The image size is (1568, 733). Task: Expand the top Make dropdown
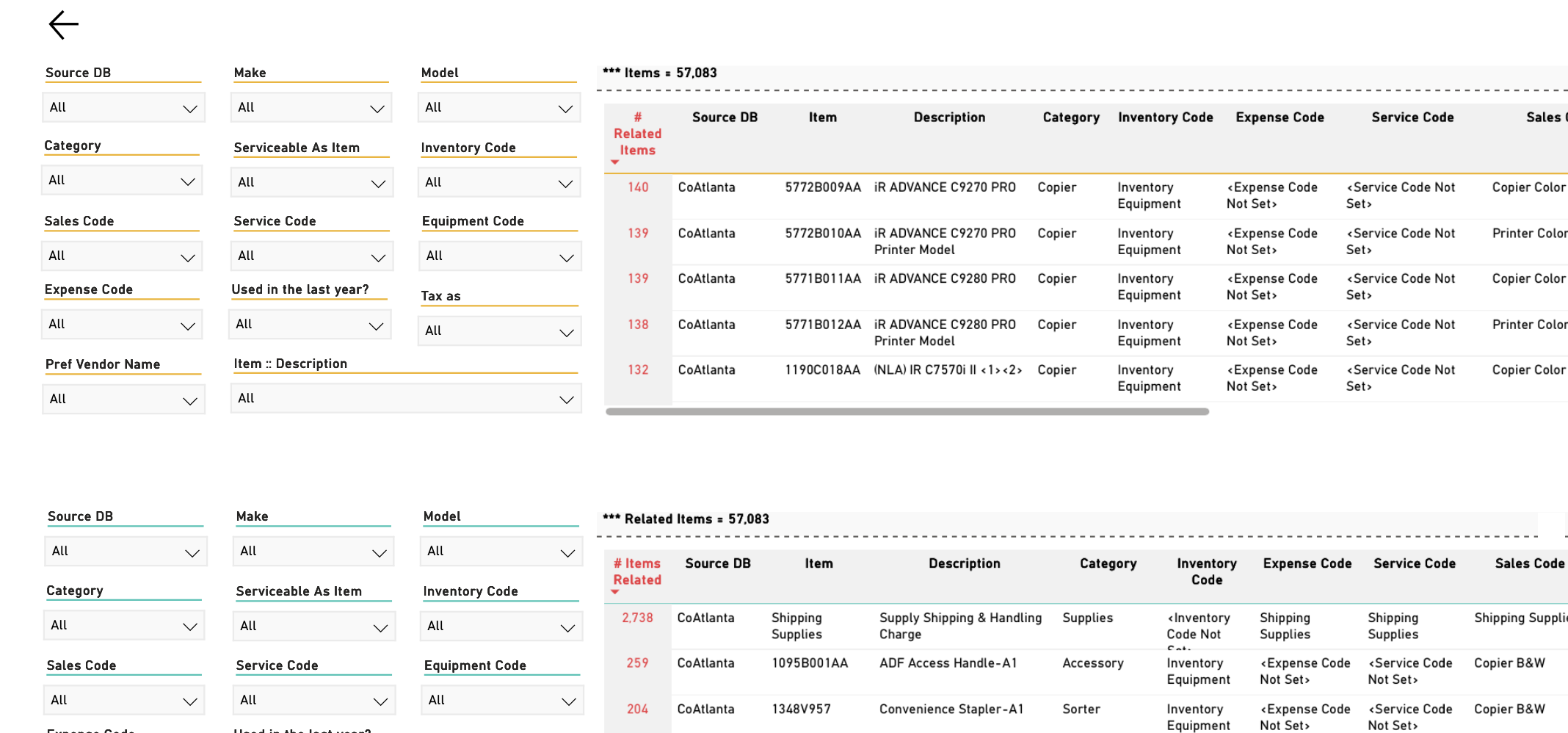[311, 108]
